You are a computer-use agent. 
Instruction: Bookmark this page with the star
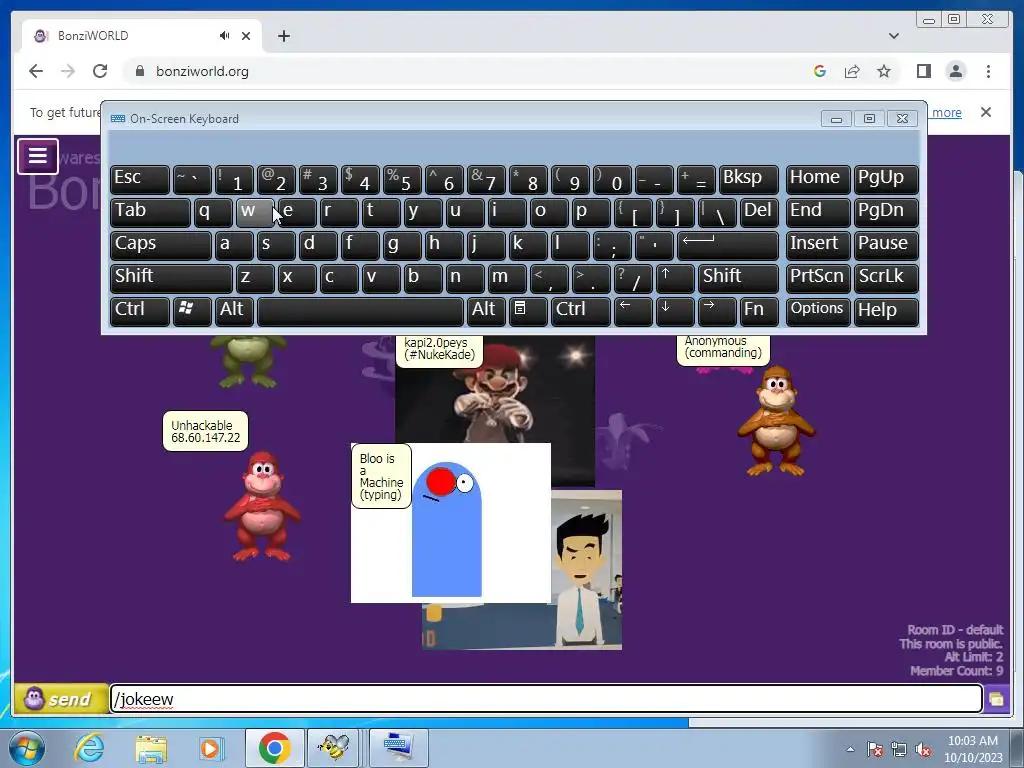[884, 71]
